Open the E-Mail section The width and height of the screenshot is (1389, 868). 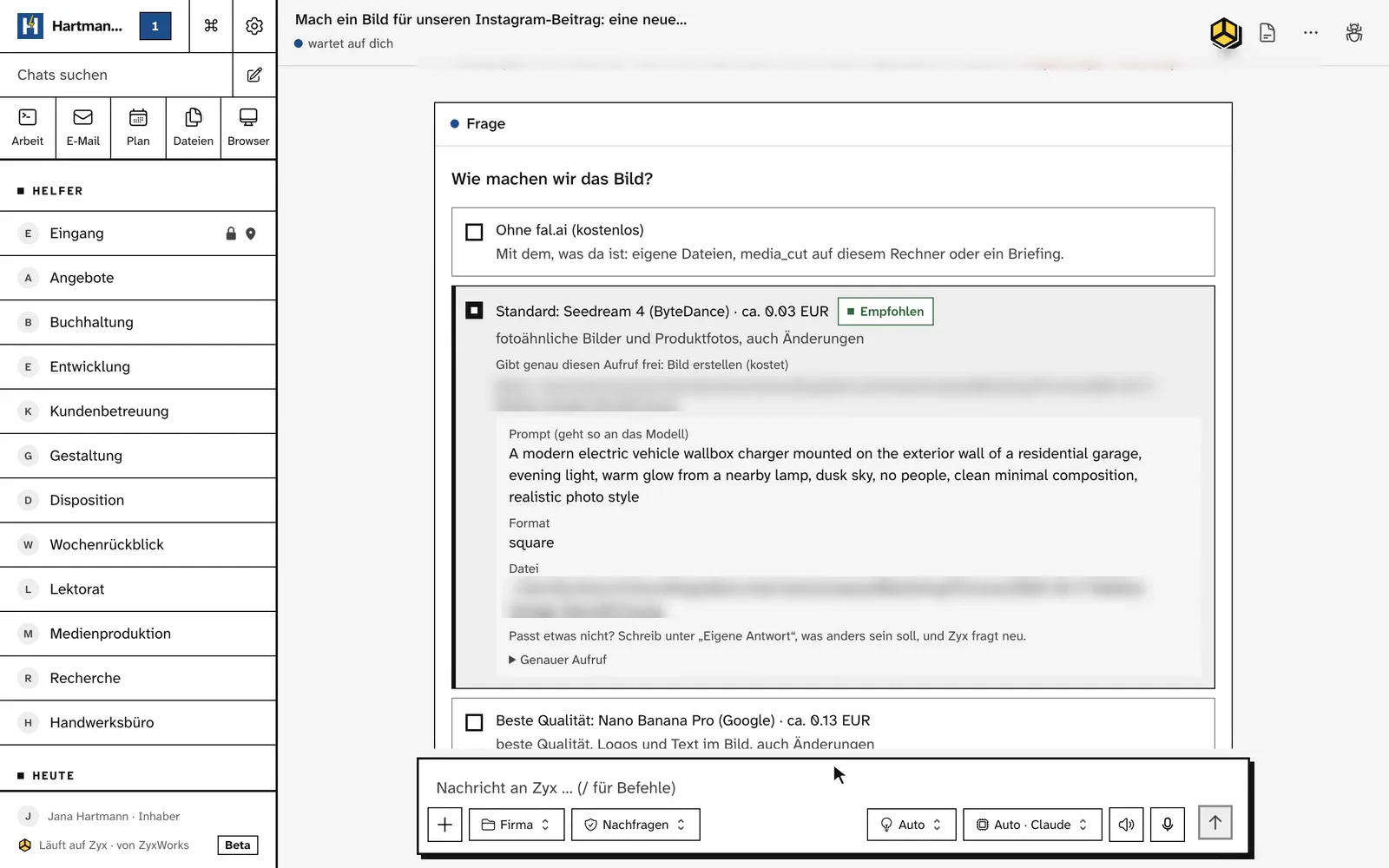pyautogui.click(x=83, y=128)
